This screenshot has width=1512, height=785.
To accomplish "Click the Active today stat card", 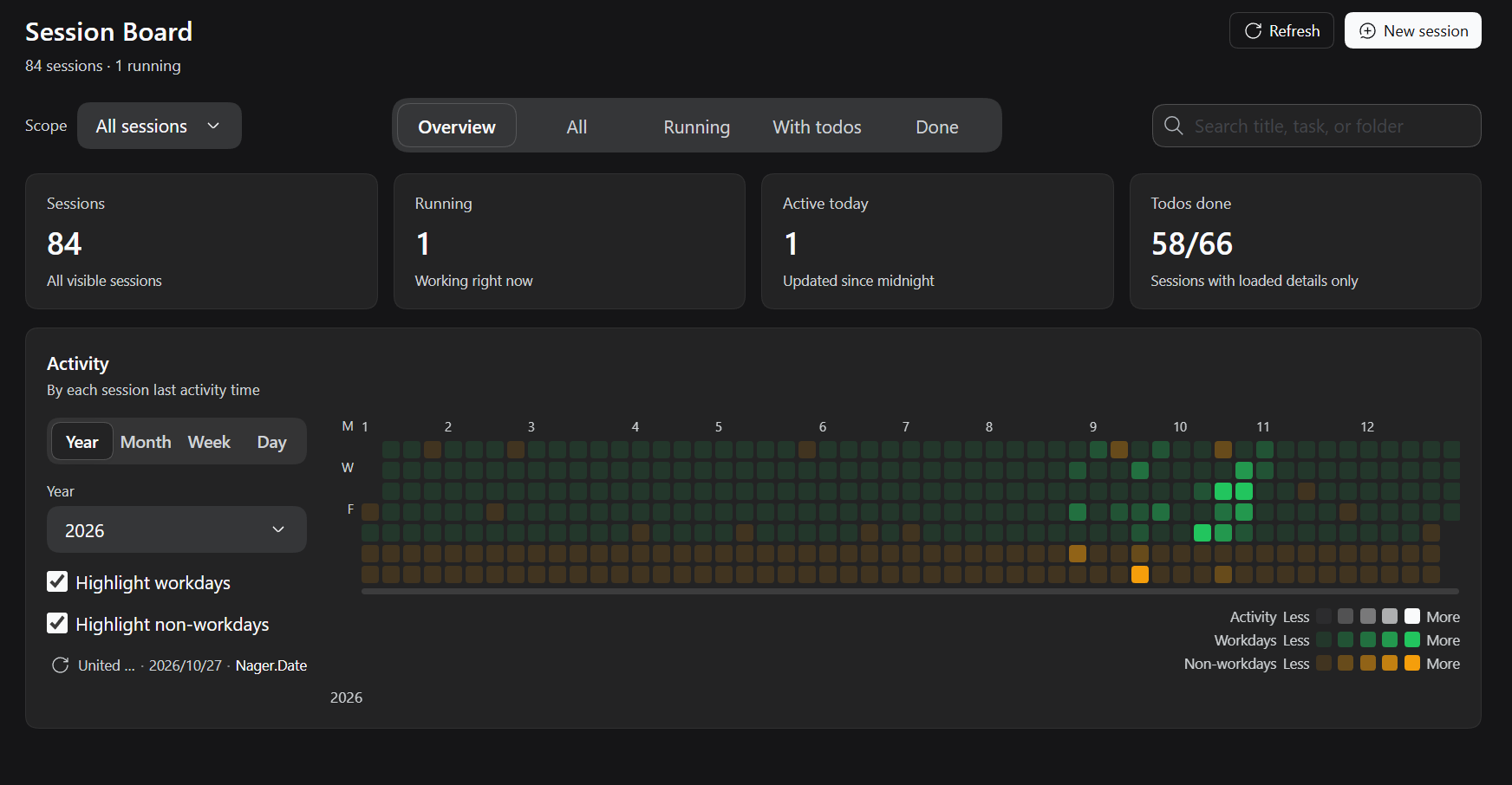I will [937, 241].
